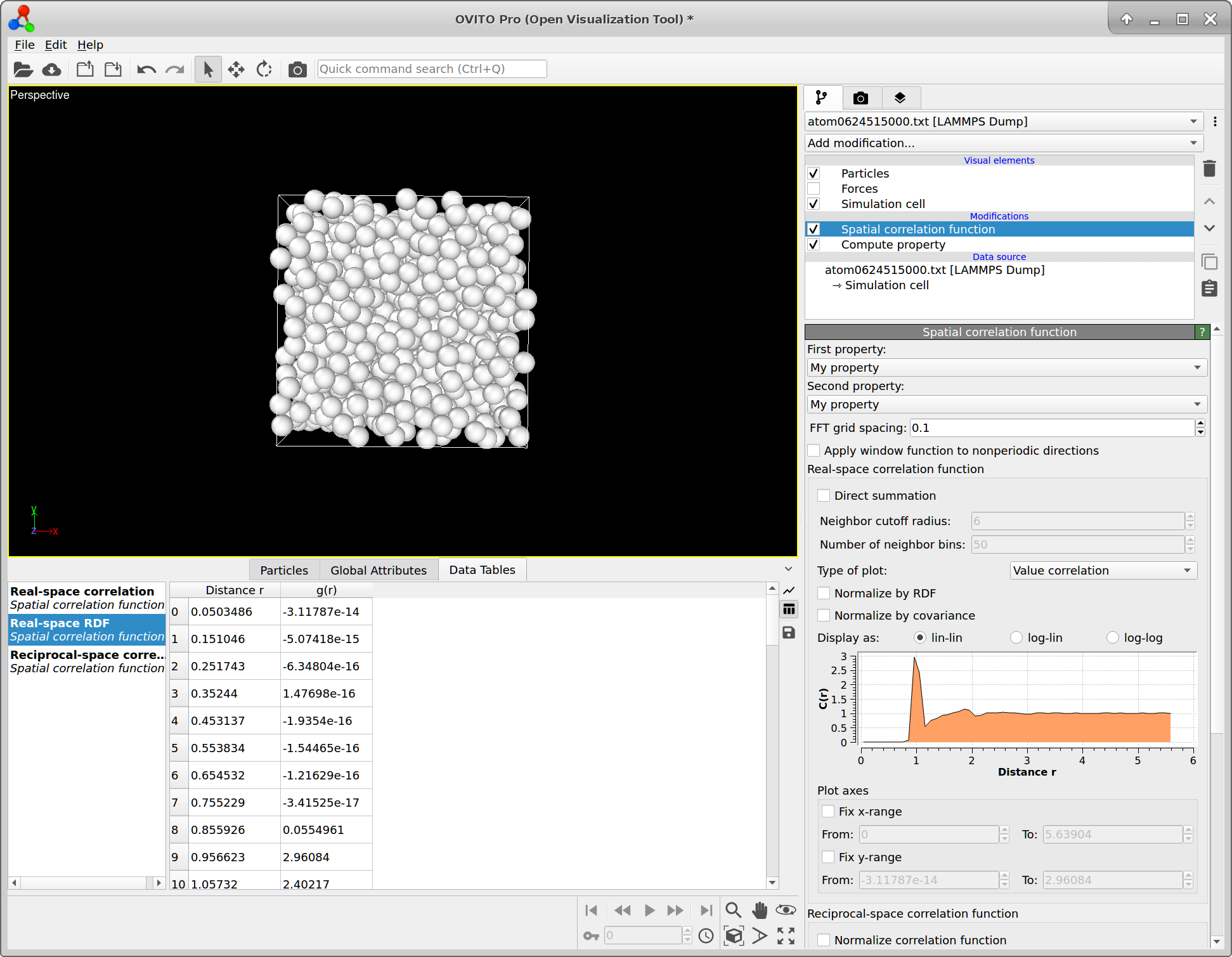The height and width of the screenshot is (957, 1232).
Task: Select log-log display mode
Action: pos(1113,637)
